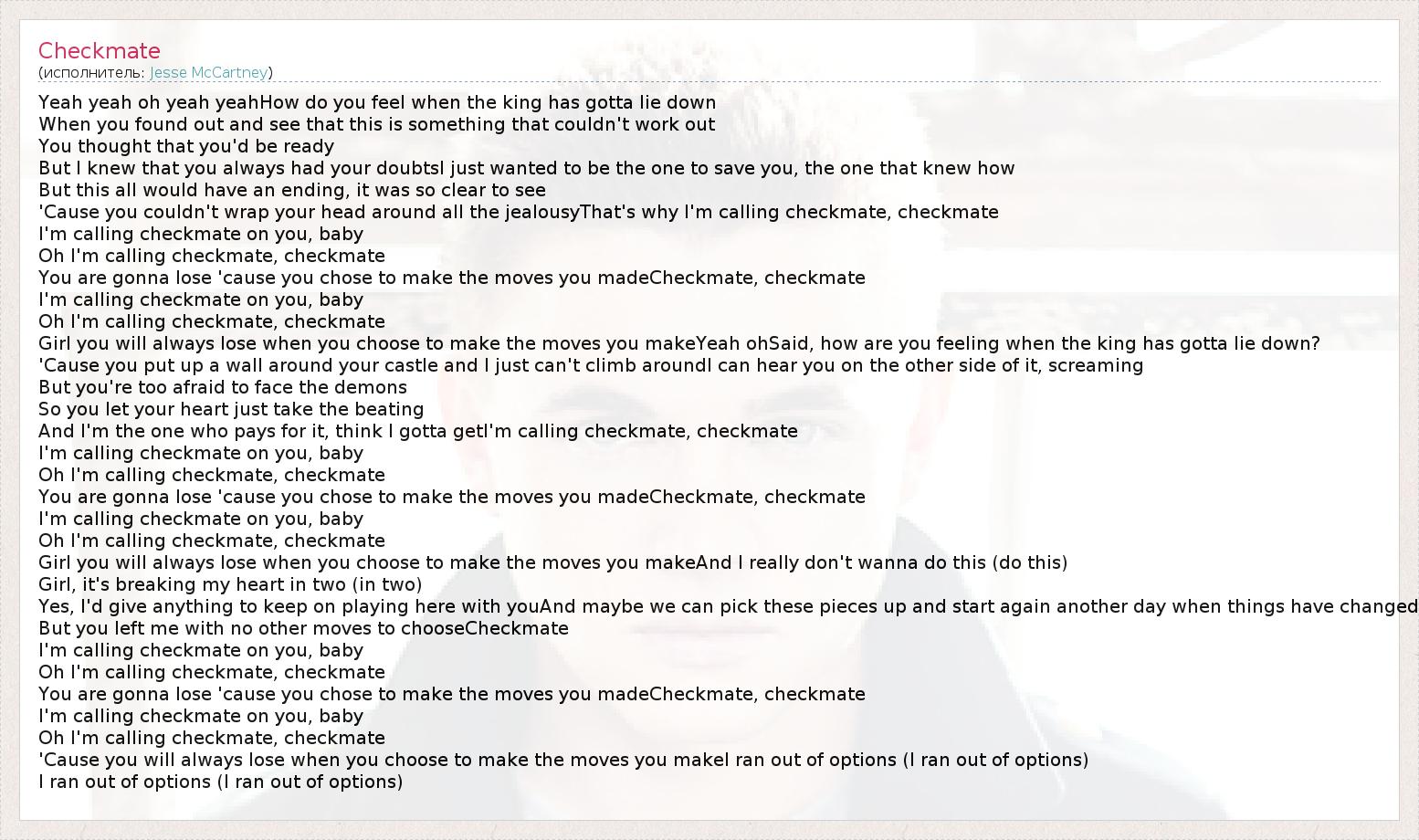Select the line 'You thought that you'd be ready'
The image size is (1419, 840).
[x=186, y=146]
